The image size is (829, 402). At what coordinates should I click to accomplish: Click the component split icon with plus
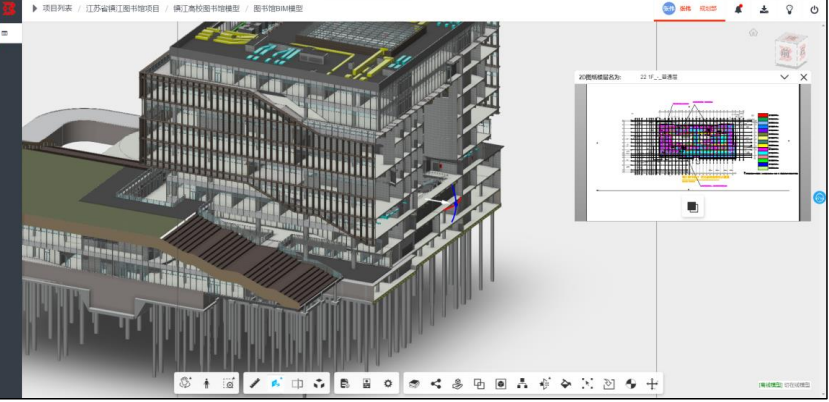click(x=544, y=384)
